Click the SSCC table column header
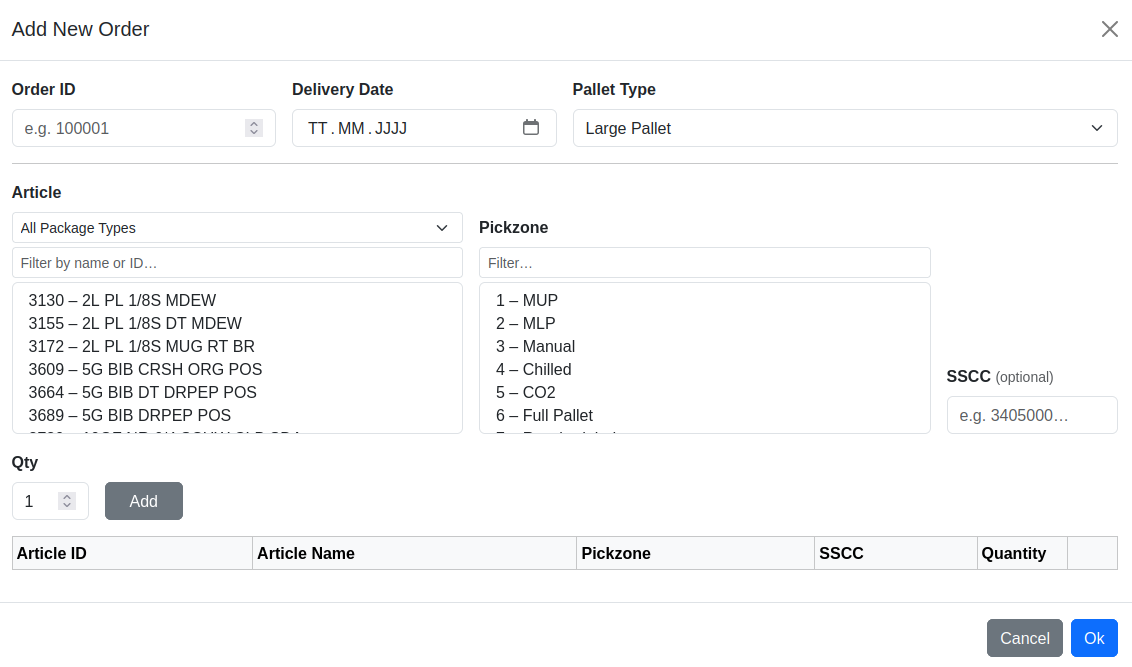 coord(896,553)
